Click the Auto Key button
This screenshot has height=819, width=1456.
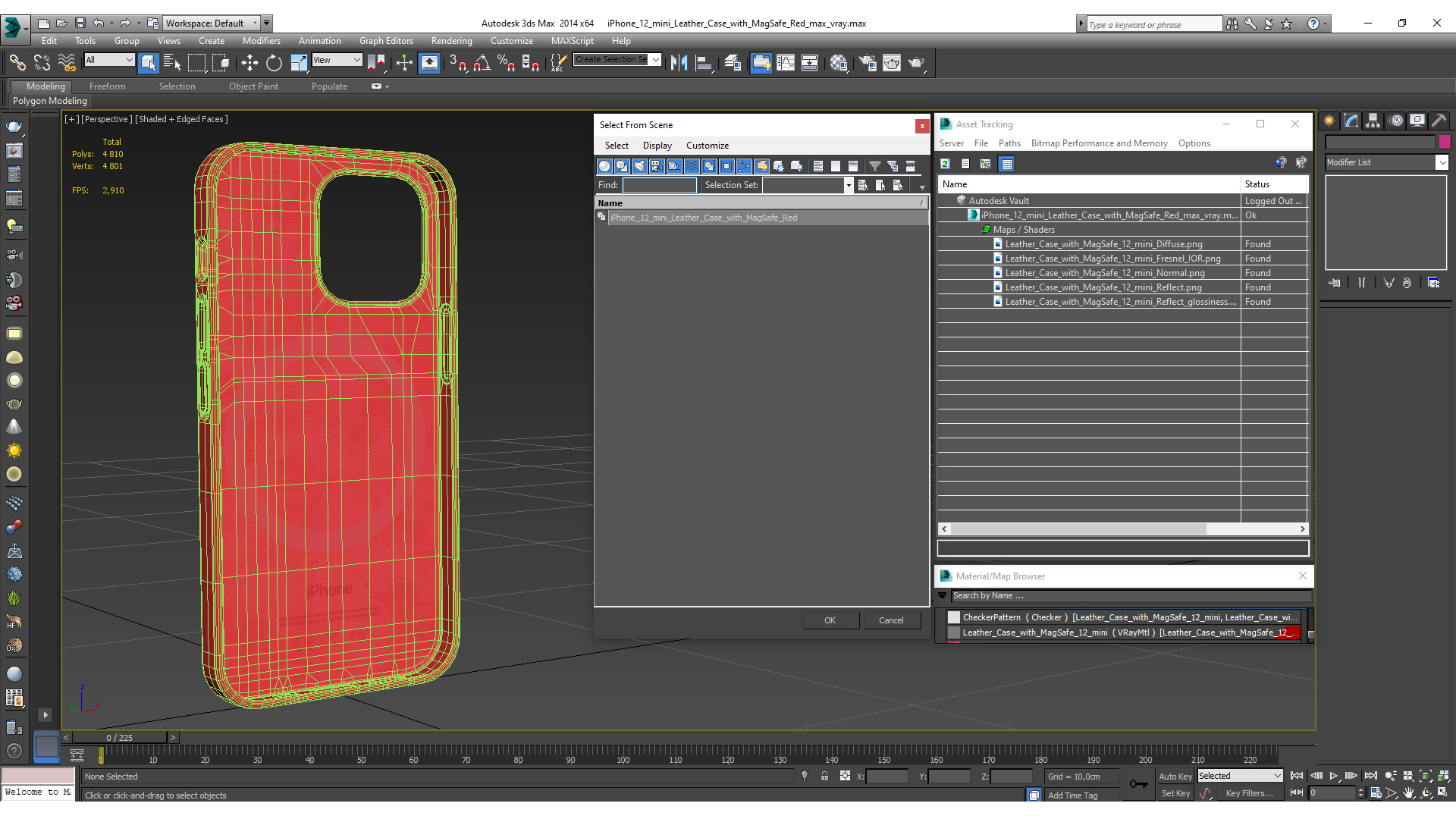coord(1175,777)
